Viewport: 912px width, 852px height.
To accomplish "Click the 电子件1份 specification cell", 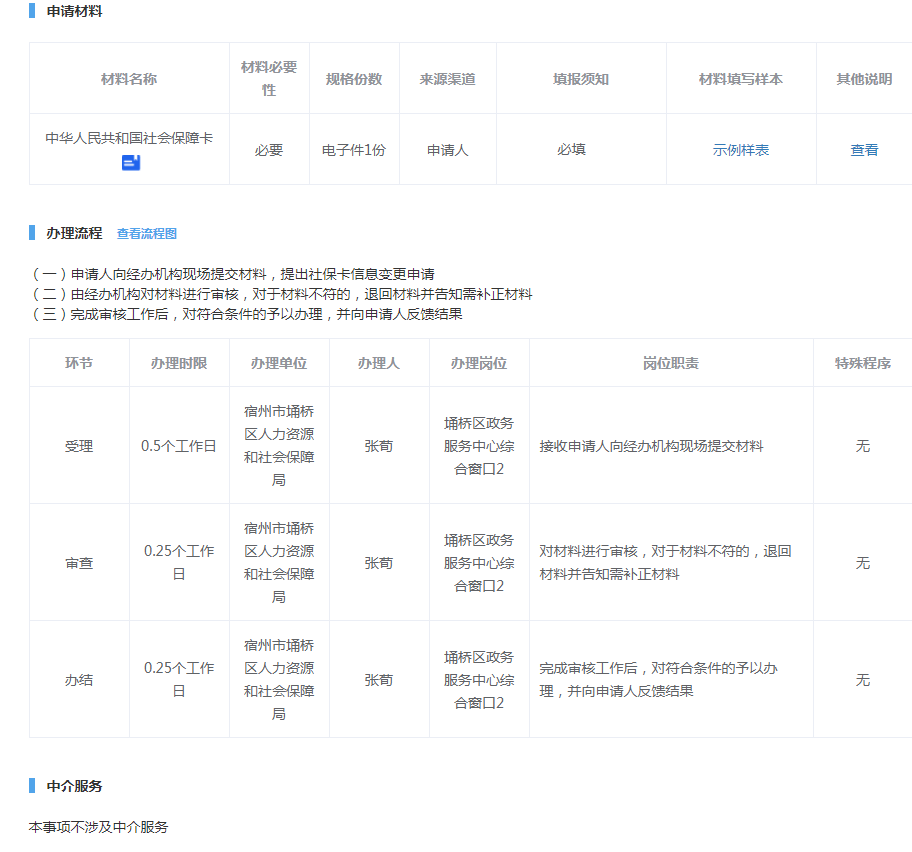I will tap(354, 150).
